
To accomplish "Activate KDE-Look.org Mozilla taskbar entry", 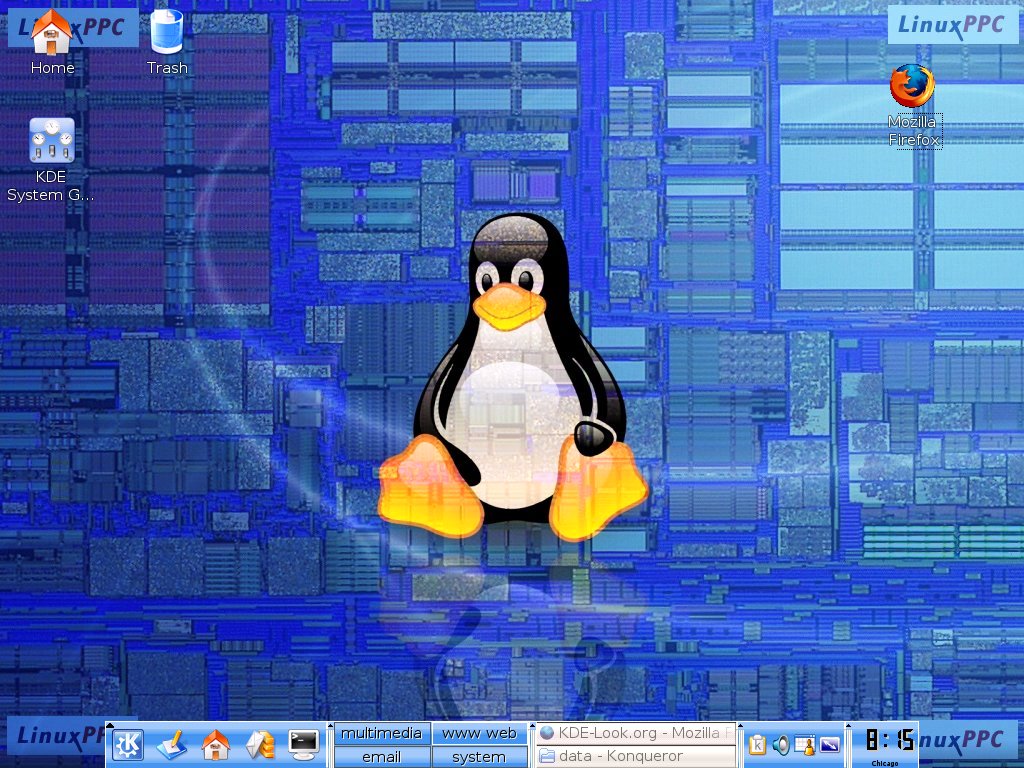I will [635, 733].
